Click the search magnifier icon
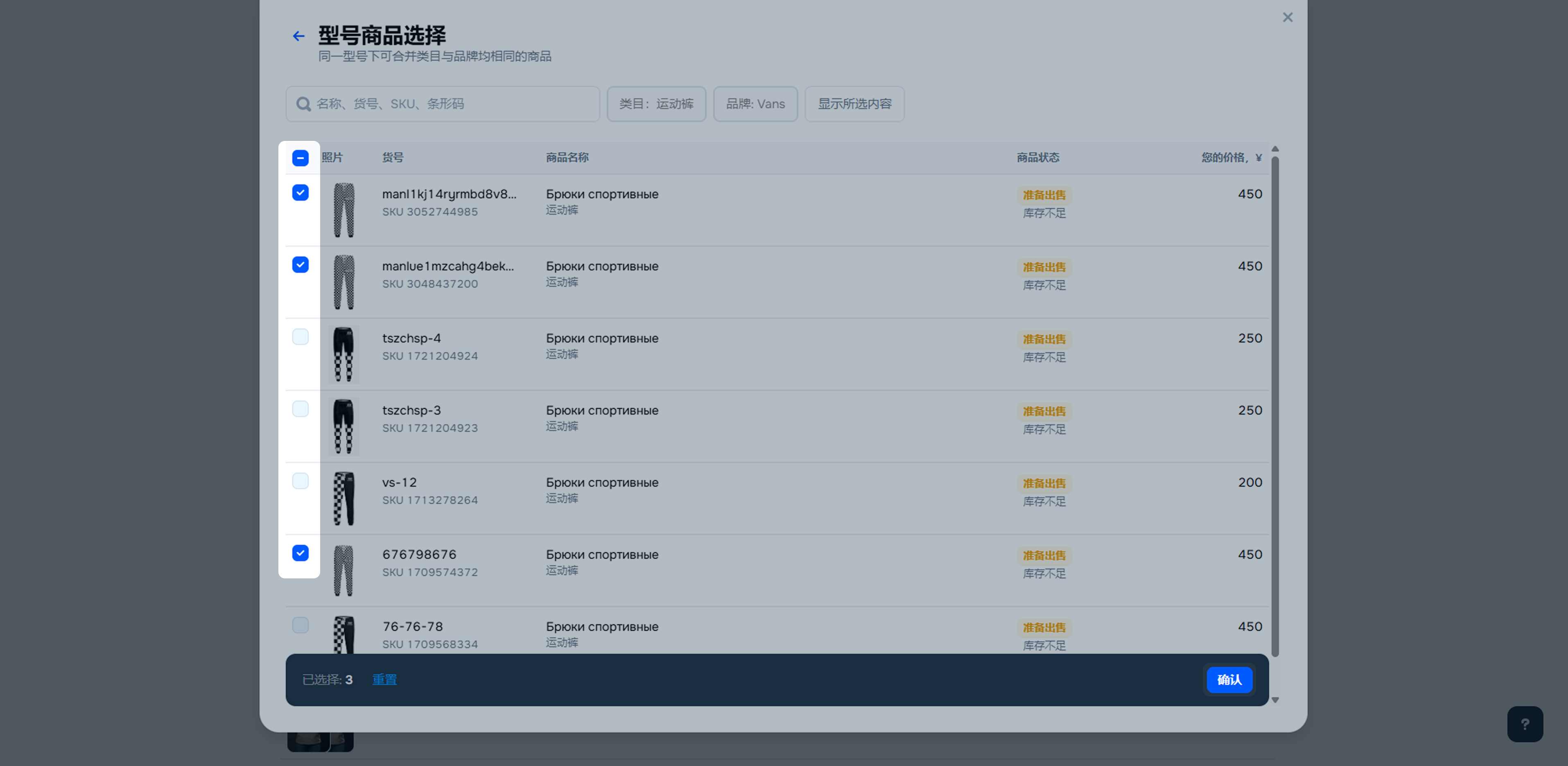Viewport: 1568px width, 766px height. [x=303, y=104]
